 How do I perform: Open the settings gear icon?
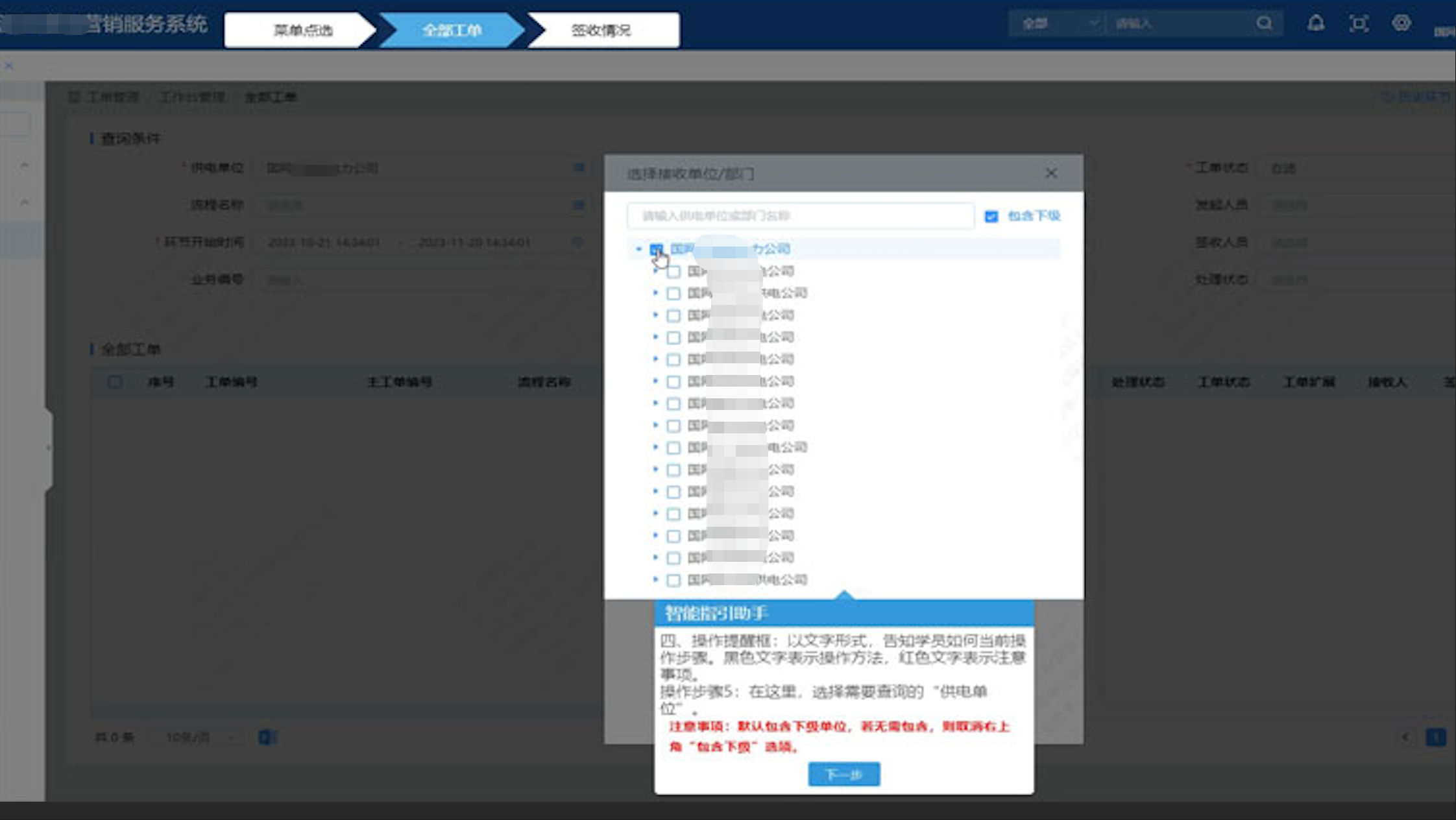coord(1401,24)
